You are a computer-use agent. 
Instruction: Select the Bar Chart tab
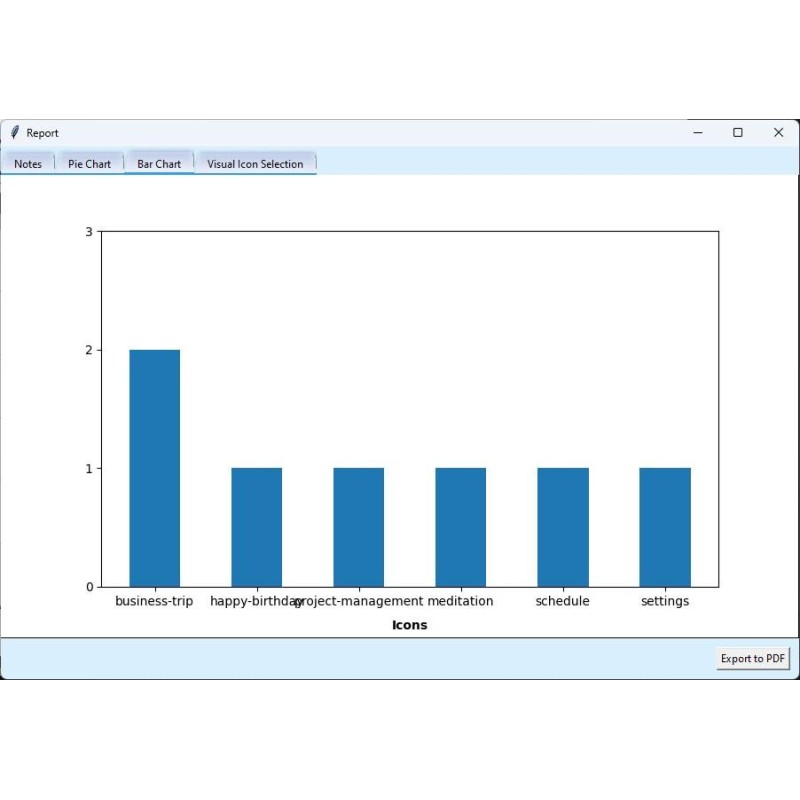pos(159,163)
